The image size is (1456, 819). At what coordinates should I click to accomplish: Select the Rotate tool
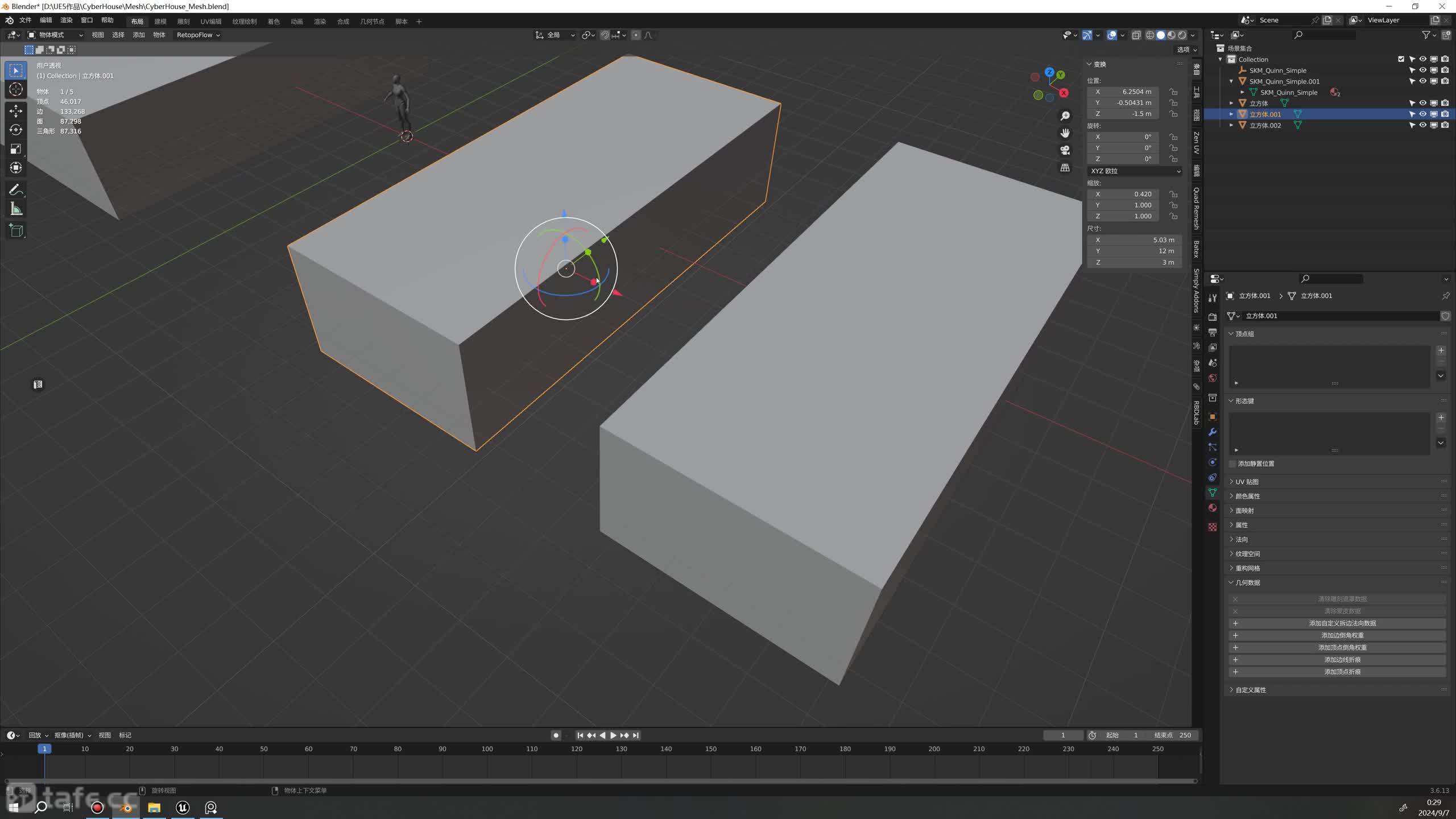tap(16, 130)
